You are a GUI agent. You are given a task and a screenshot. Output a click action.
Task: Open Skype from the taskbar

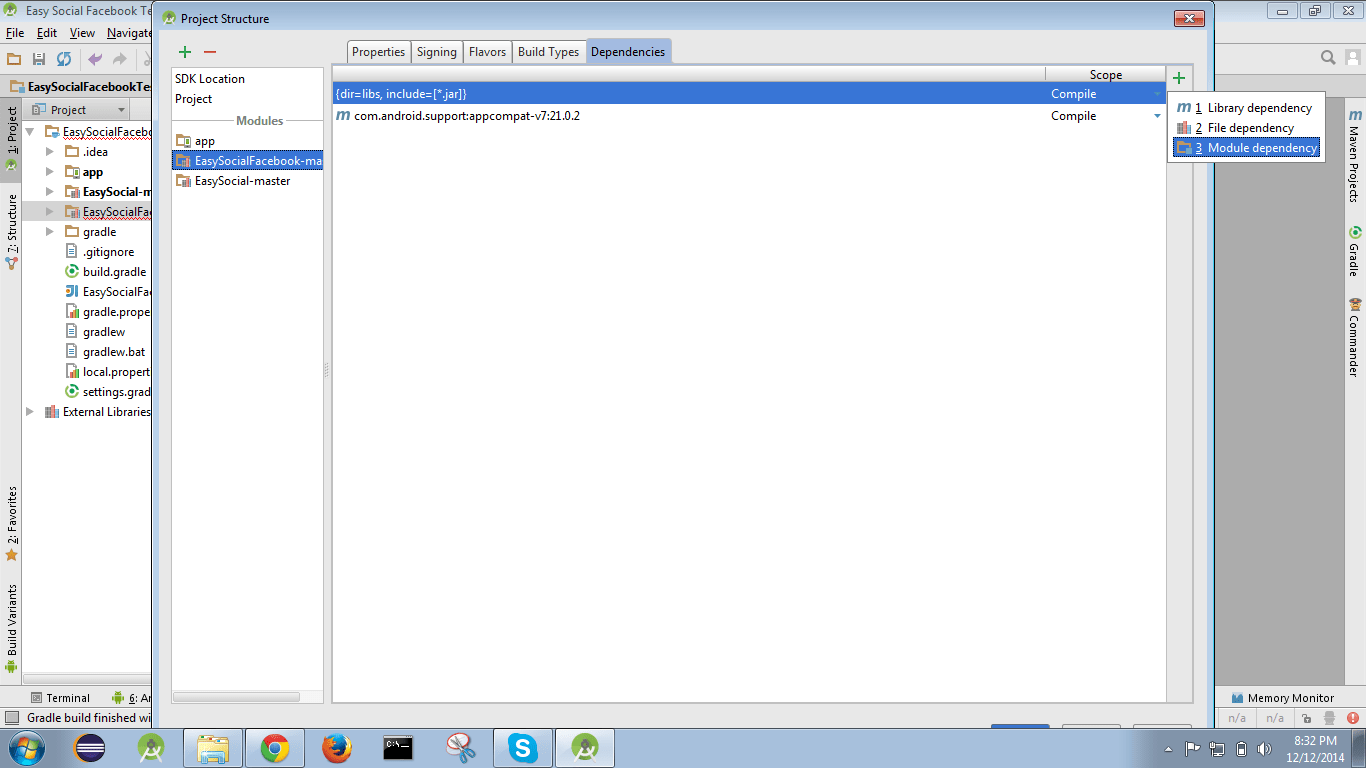pos(522,748)
